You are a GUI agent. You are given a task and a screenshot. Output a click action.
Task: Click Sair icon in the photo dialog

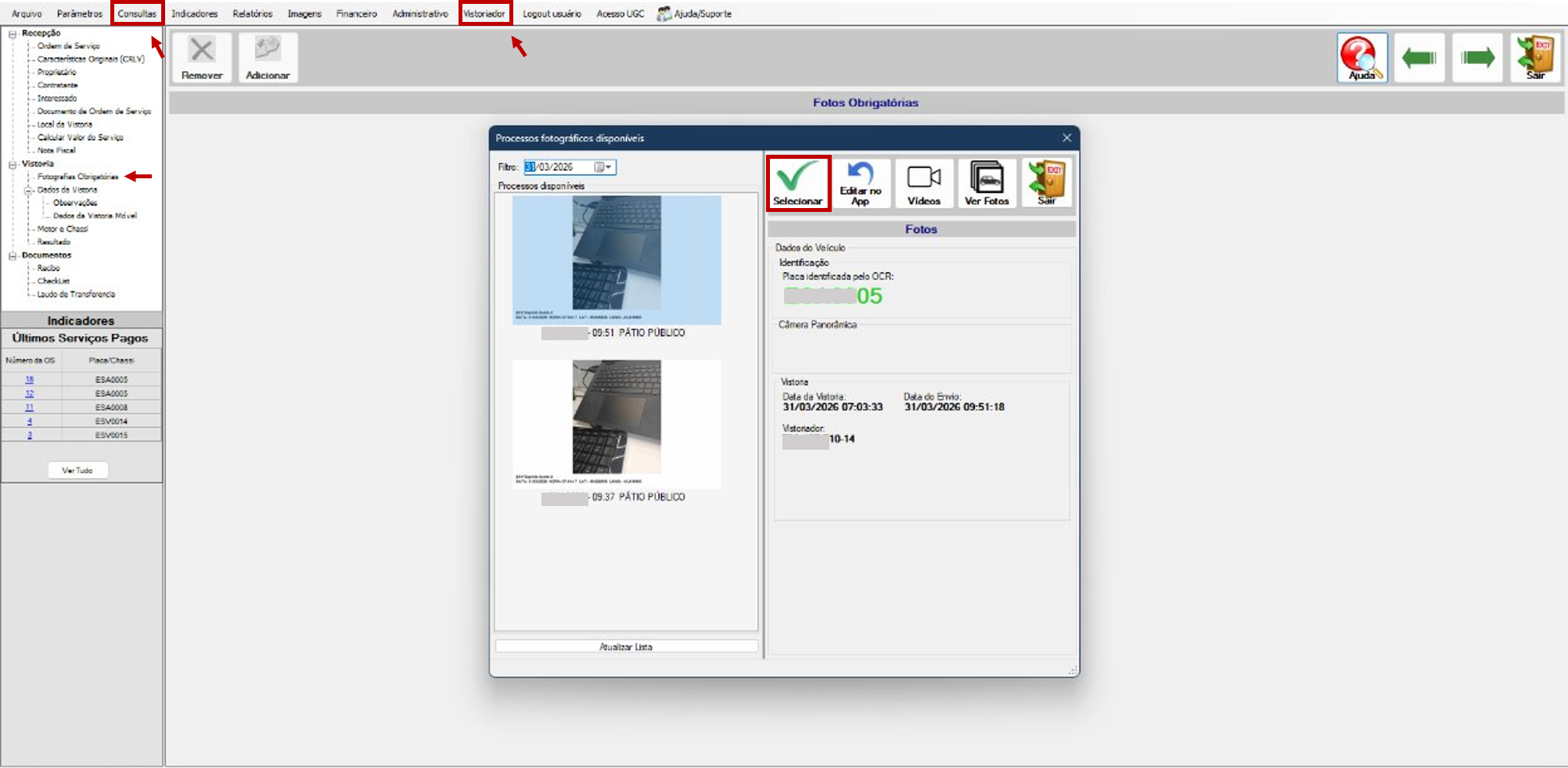pyautogui.click(x=1047, y=183)
